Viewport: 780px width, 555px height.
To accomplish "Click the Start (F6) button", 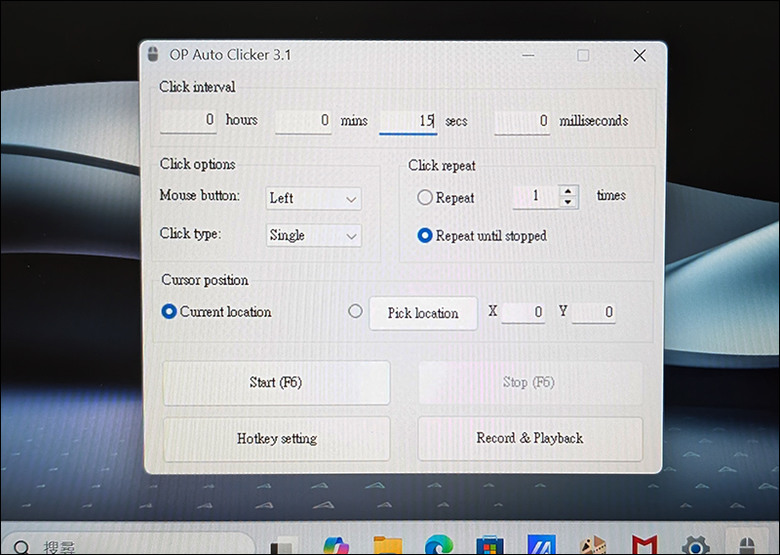I will (x=277, y=382).
